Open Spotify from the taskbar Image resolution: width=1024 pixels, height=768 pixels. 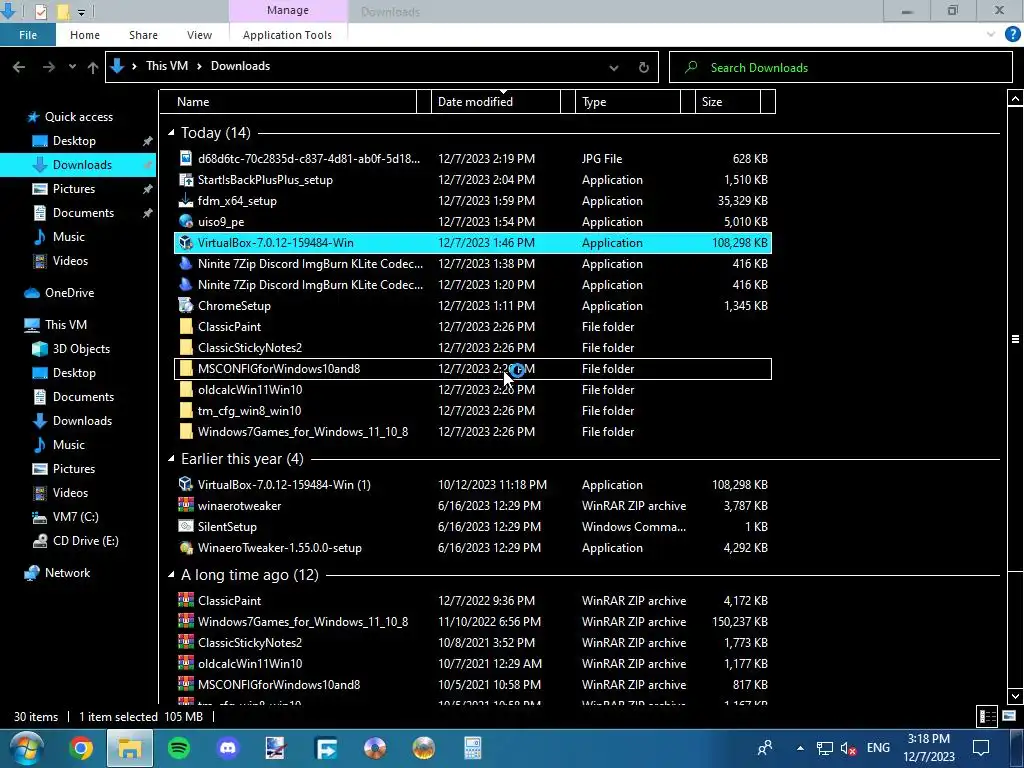click(x=179, y=748)
